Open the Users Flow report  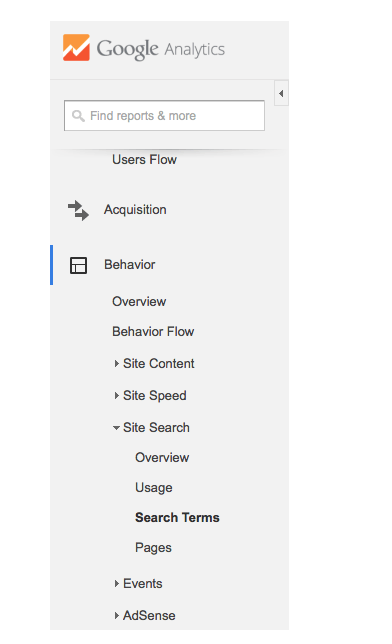tap(145, 159)
